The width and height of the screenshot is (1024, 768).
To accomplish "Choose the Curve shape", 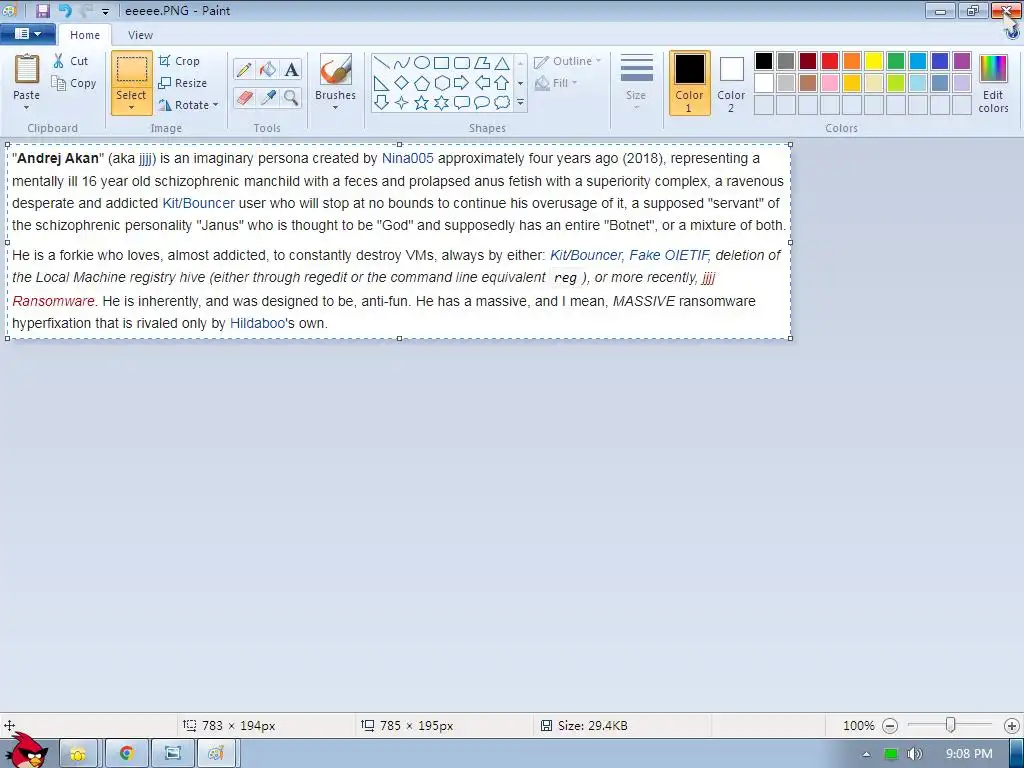I will 402,63.
